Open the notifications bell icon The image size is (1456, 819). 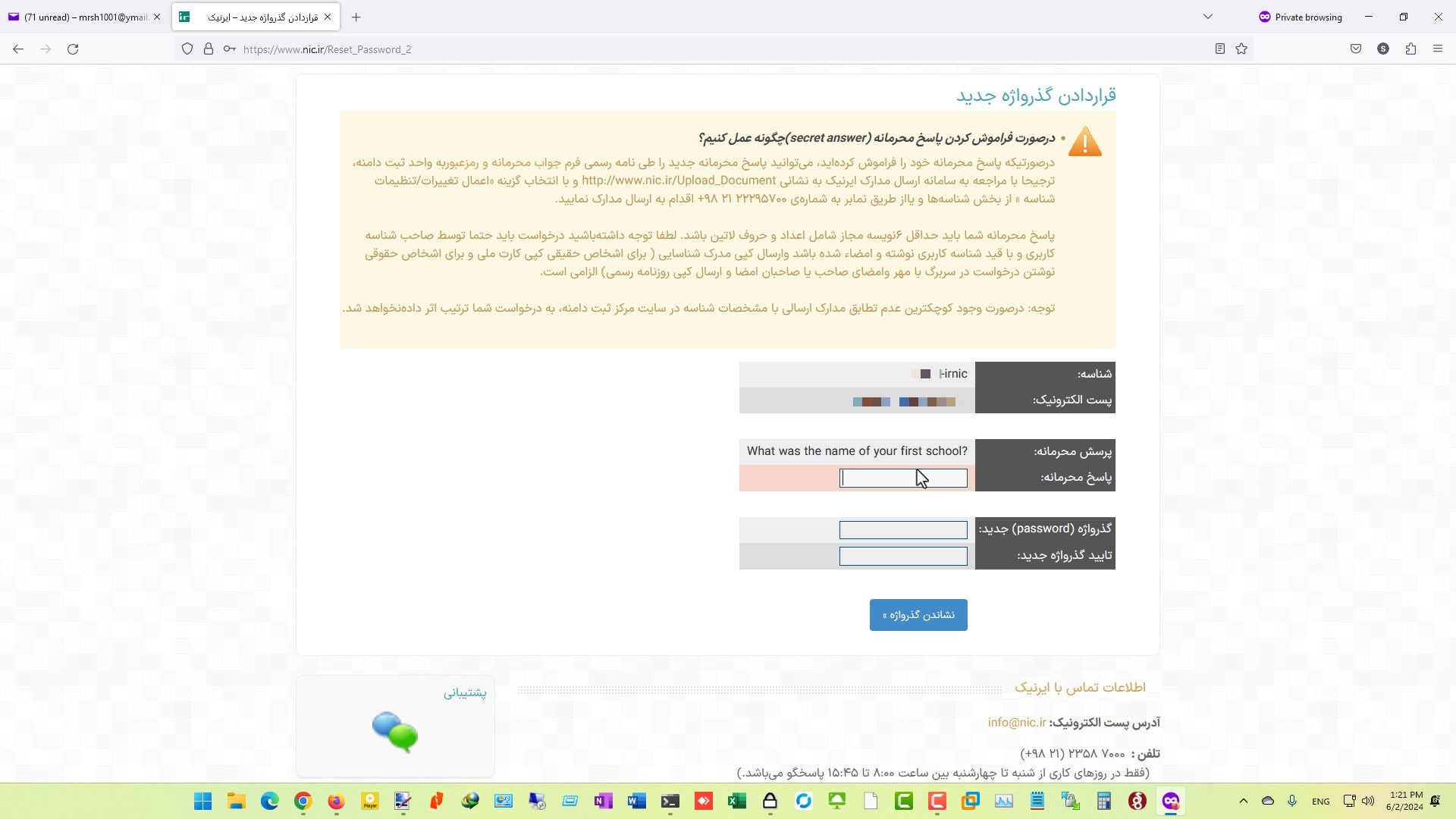pos(1435,802)
